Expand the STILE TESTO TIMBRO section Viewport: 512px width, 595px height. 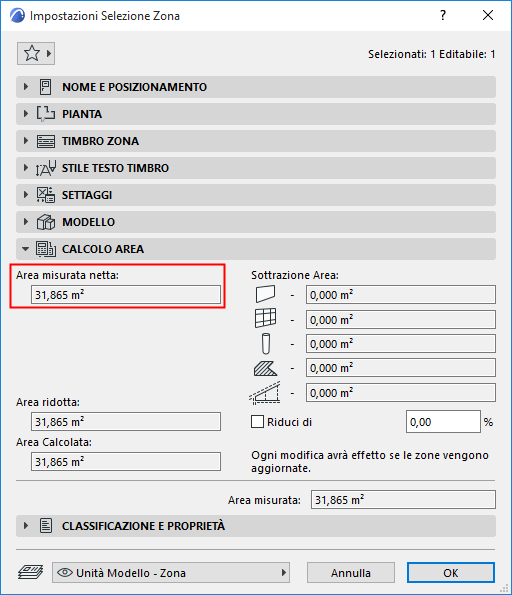[256, 168]
